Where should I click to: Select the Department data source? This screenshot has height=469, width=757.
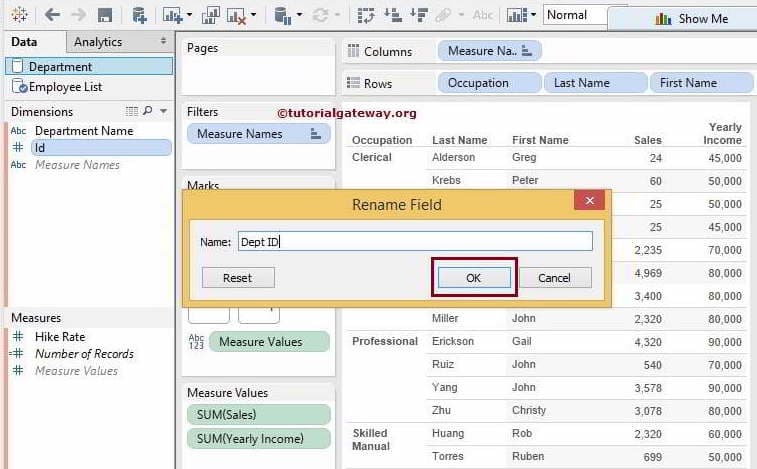coord(89,66)
